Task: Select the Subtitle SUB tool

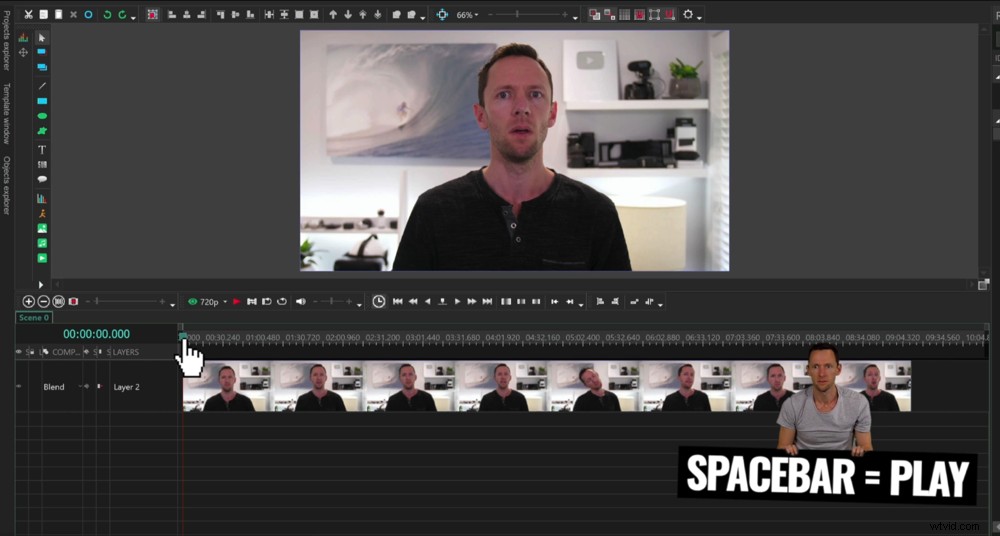Action: (x=42, y=165)
